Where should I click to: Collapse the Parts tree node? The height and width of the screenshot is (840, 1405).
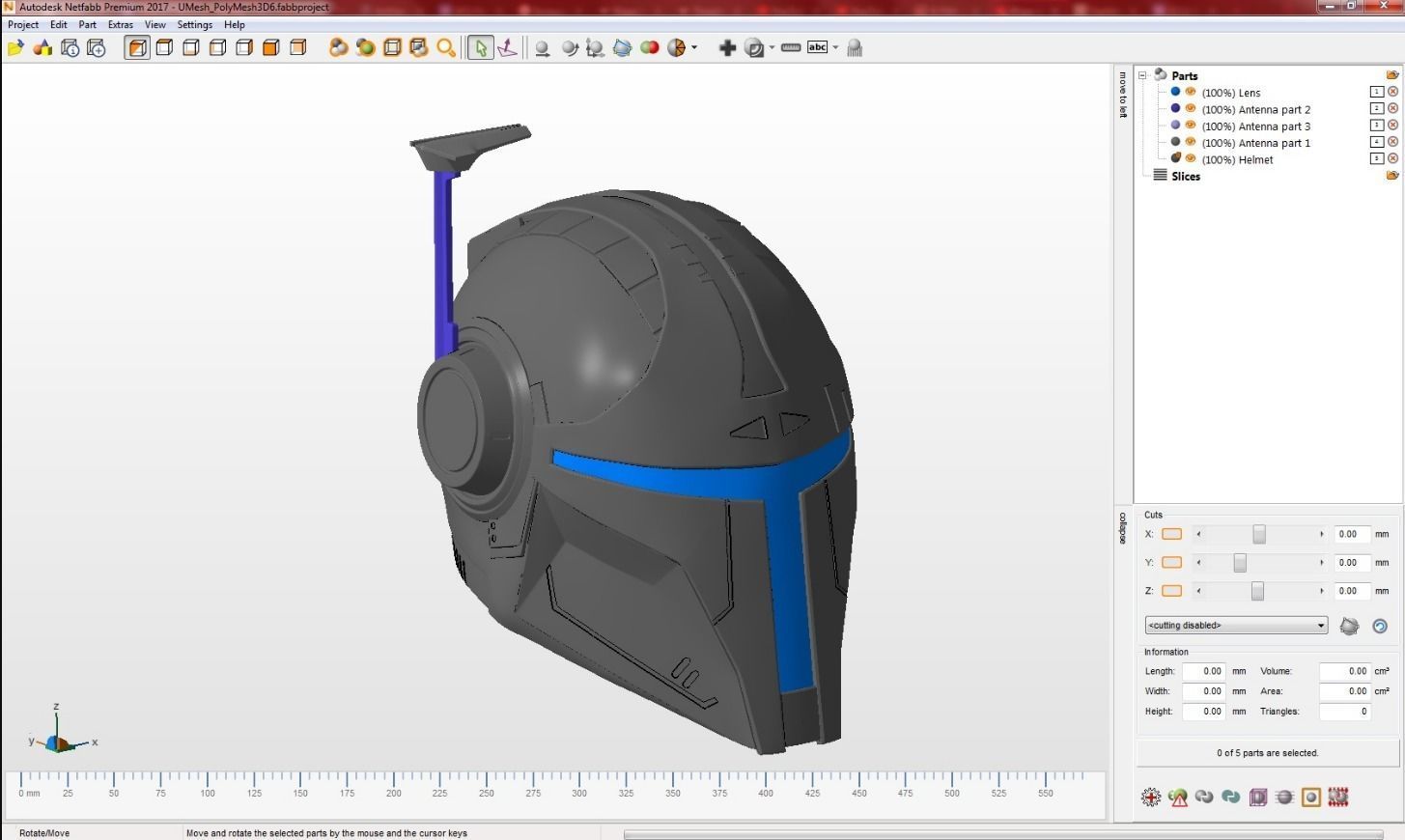pos(1142,75)
